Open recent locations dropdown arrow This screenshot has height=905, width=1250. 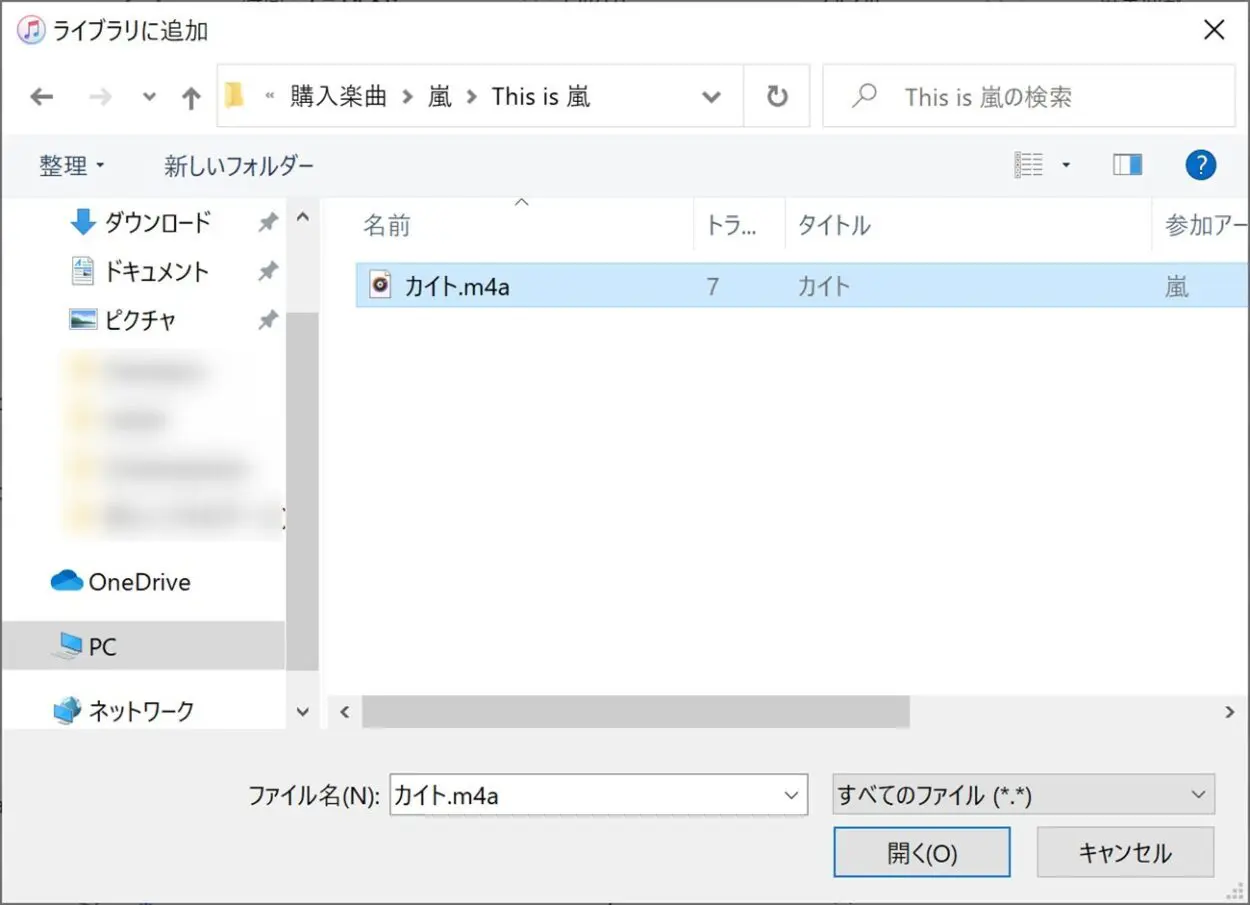(149, 97)
